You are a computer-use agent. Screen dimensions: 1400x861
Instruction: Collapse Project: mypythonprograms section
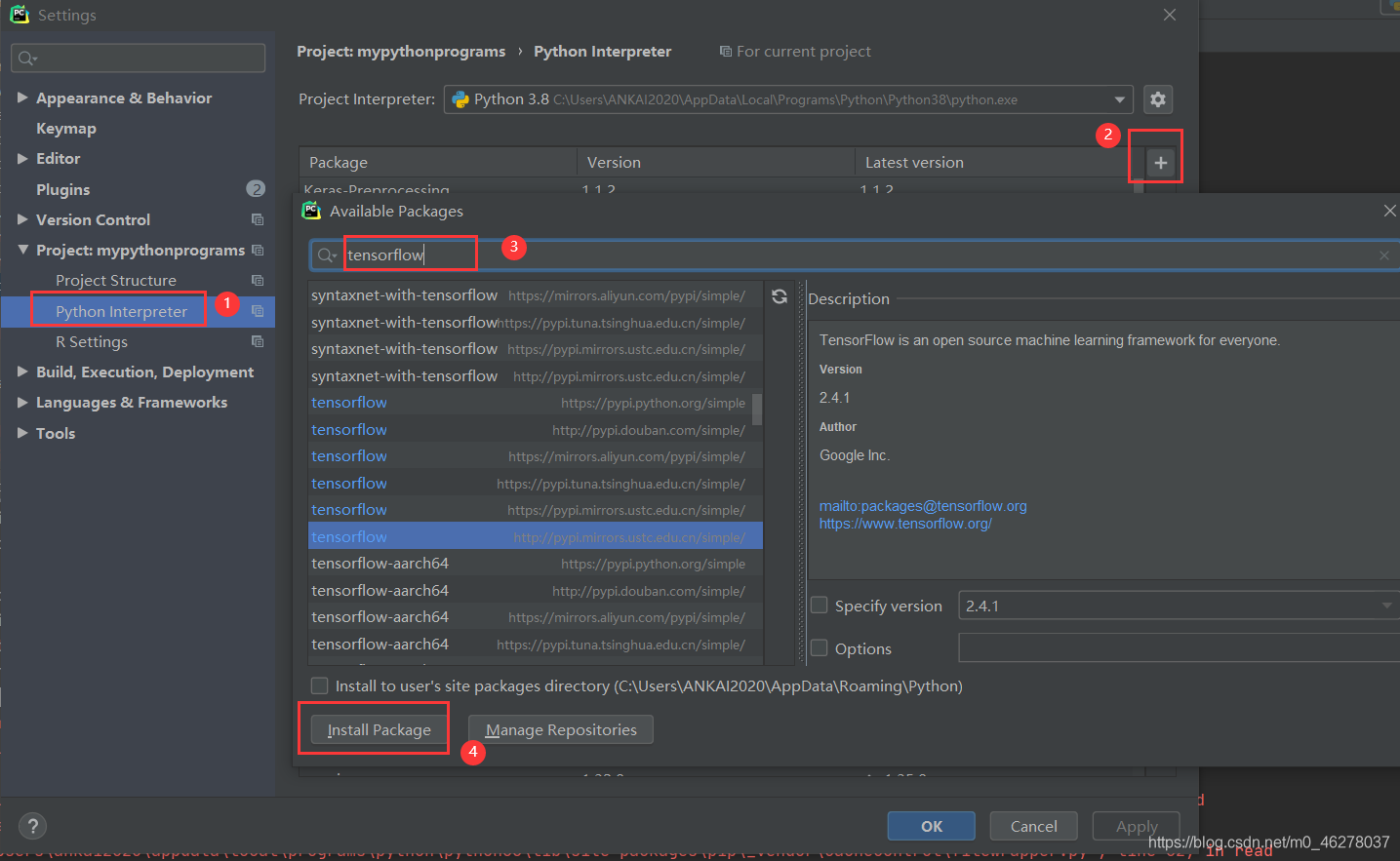[x=22, y=250]
